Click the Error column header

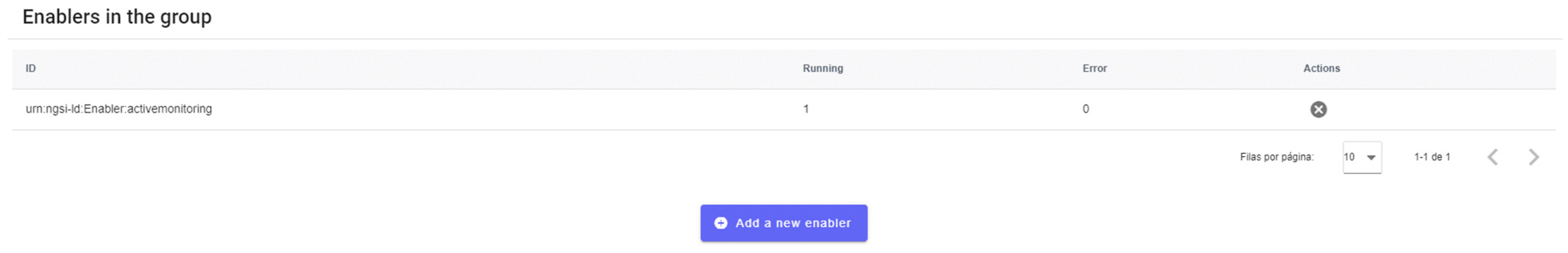(x=1095, y=68)
